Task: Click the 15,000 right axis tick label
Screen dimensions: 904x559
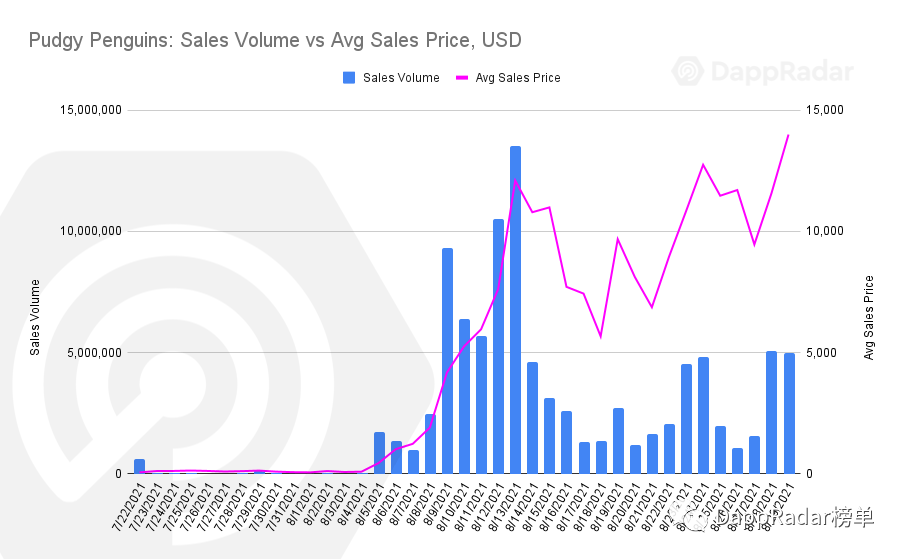Action: (x=825, y=109)
